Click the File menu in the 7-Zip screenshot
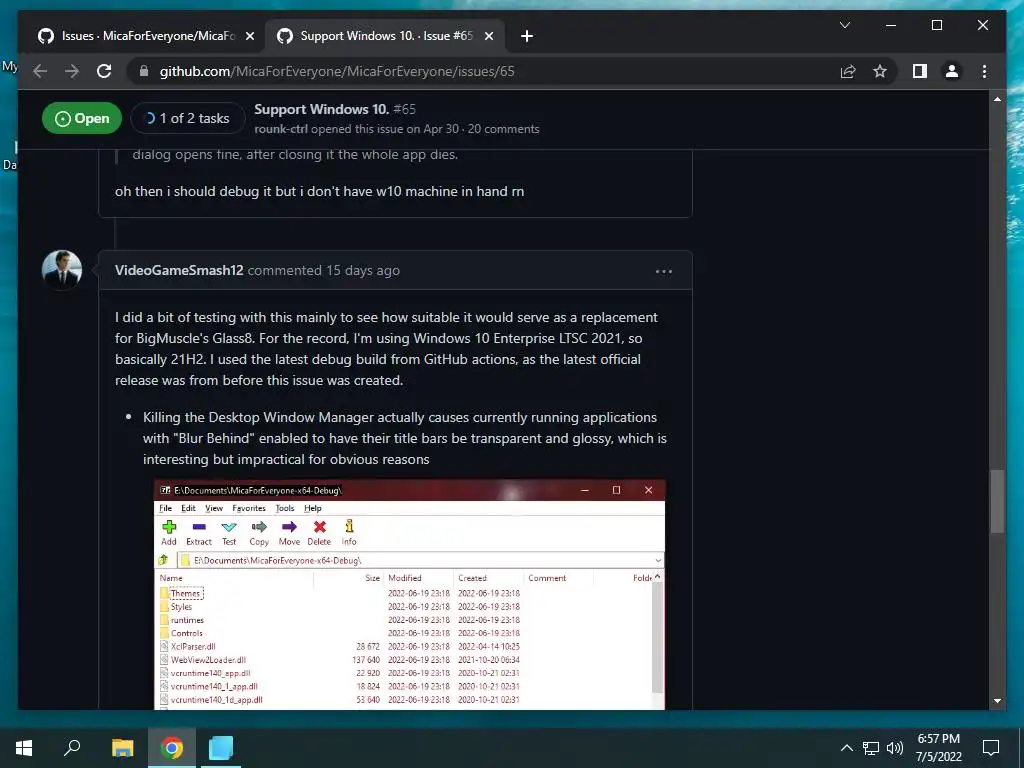 tap(166, 508)
